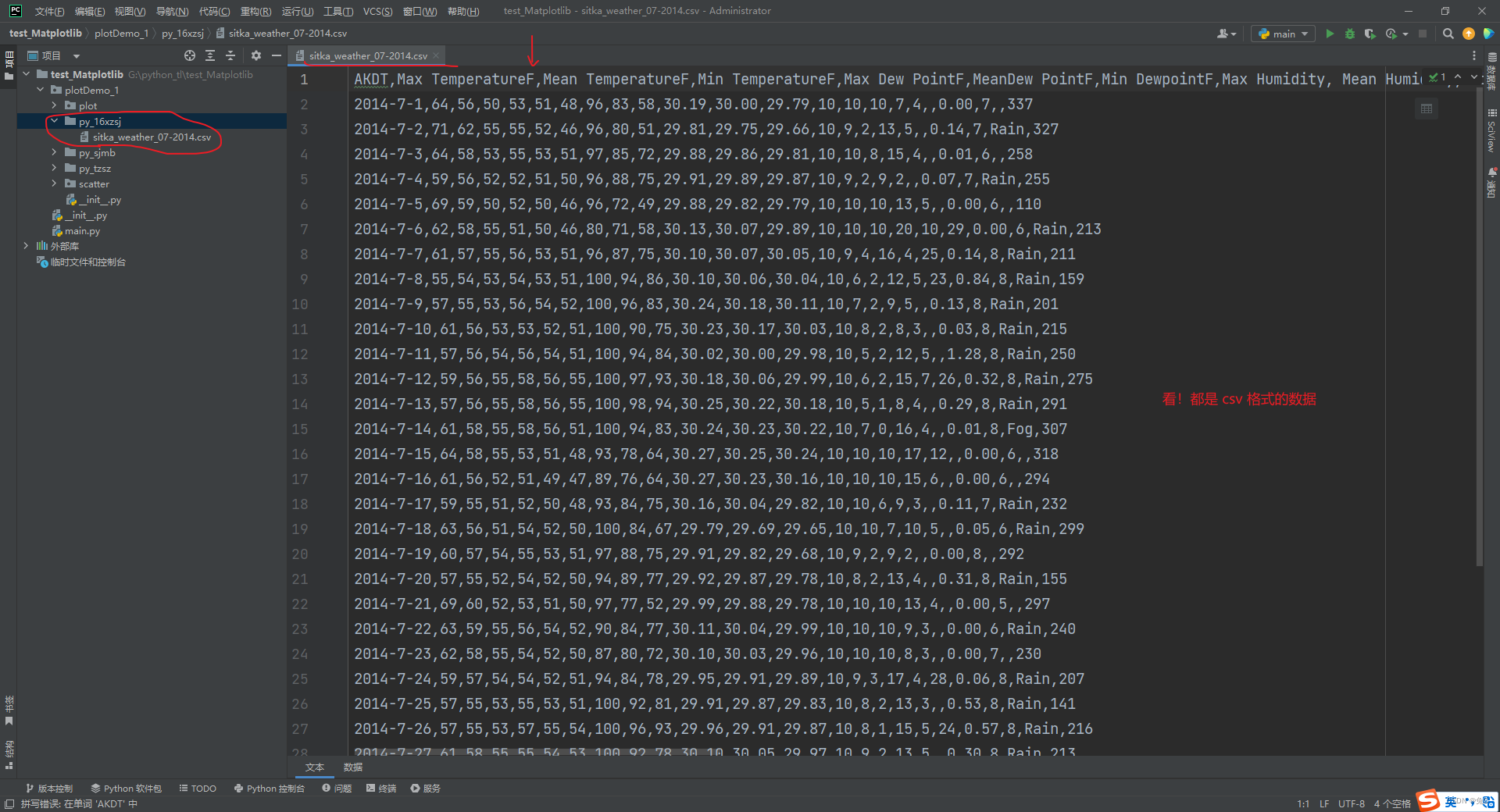Locate opened file in project tree icon
Screen dimensions: 1500x812
(x=190, y=55)
